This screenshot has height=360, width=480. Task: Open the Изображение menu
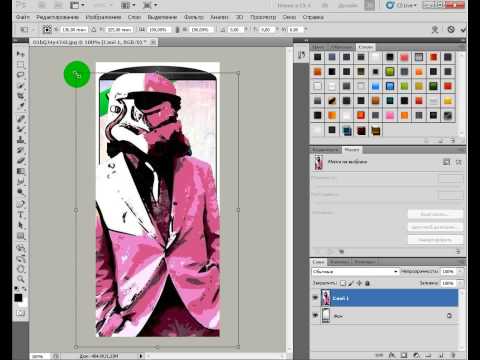click(103, 17)
